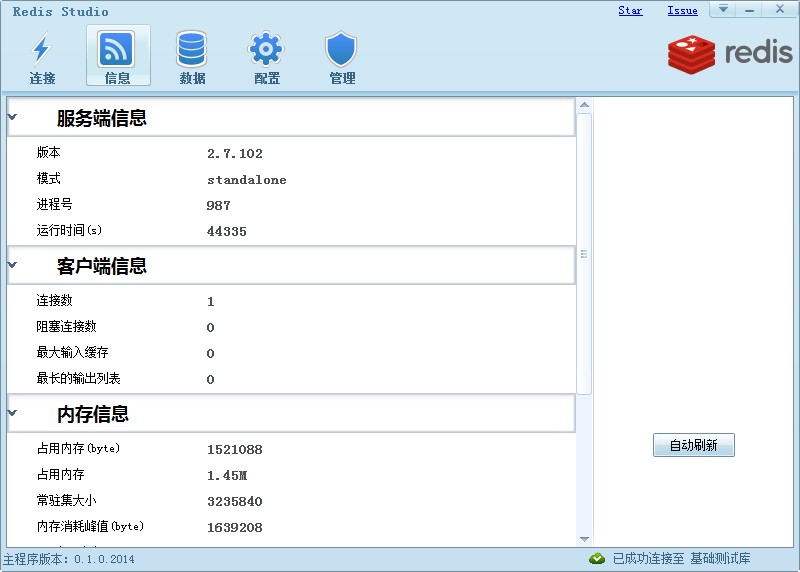Open the 管理 shield icon
This screenshot has height=572, width=800.
[341, 56]
